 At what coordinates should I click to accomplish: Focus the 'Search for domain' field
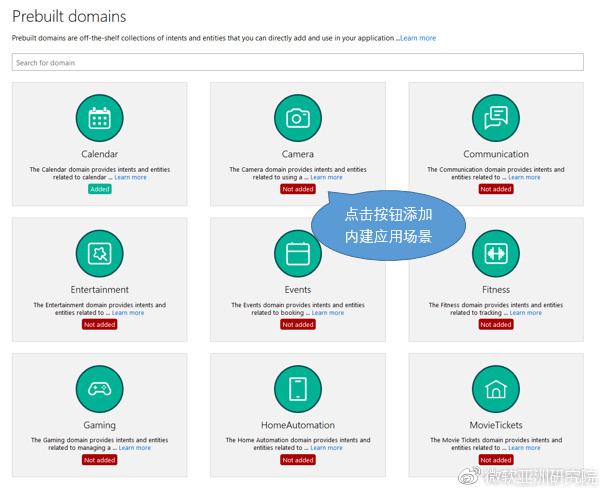click(297, 63)
